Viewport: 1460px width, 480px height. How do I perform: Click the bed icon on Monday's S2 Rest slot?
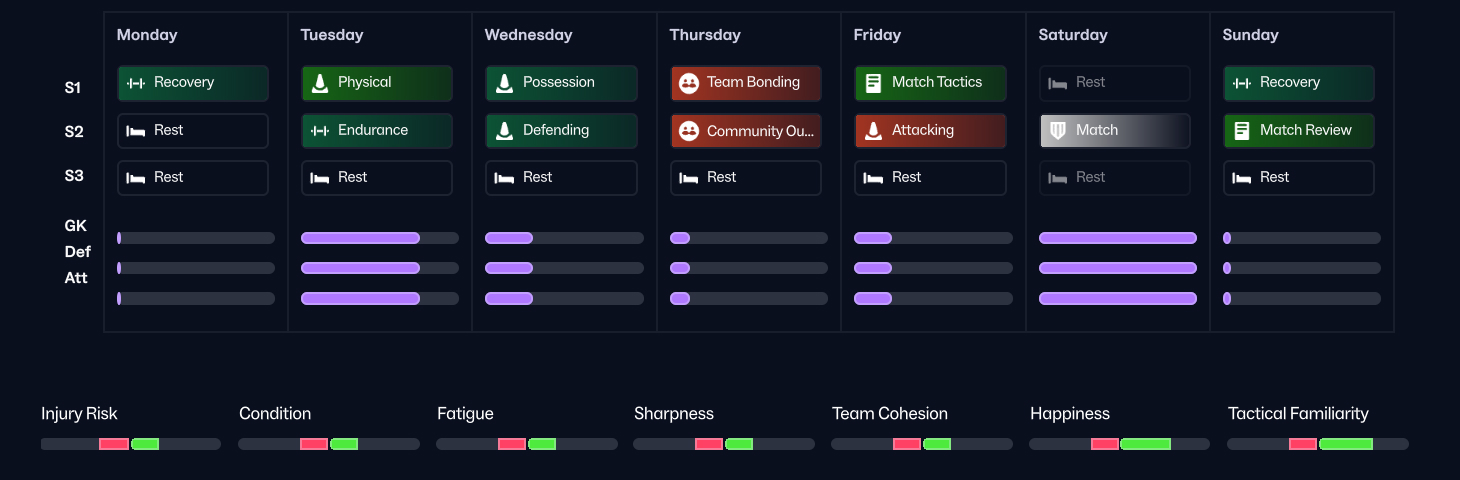coord(136,131)
